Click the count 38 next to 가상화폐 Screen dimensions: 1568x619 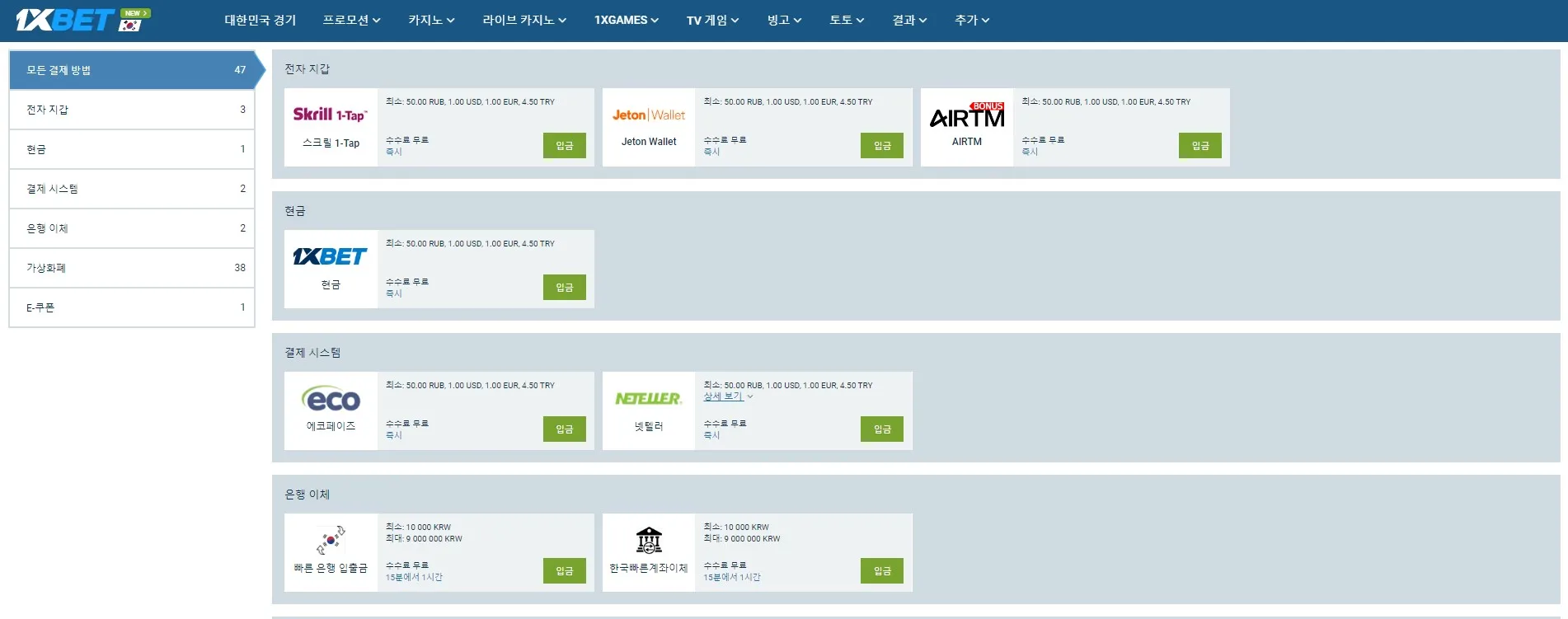(x=240, y=268)
